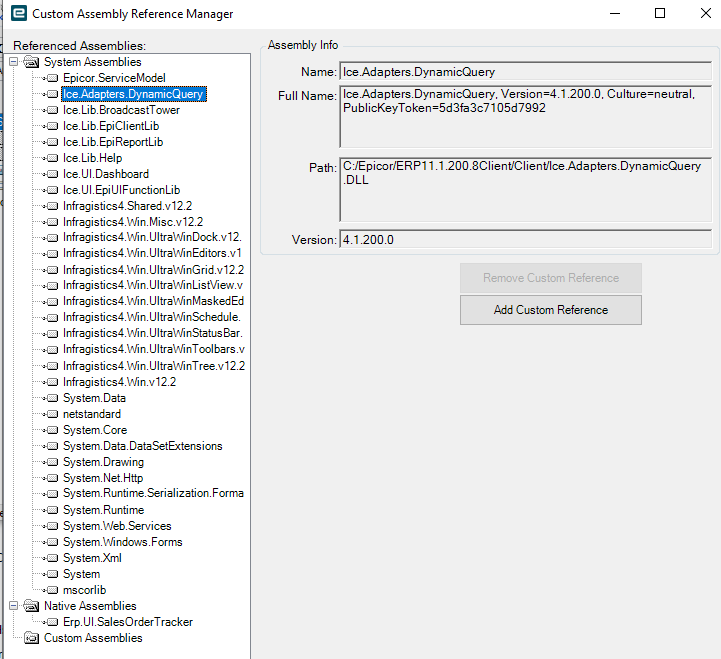Select the Ice.Lib.EpiClientLib entry
The image size is (721, 659).
[111, 126]
